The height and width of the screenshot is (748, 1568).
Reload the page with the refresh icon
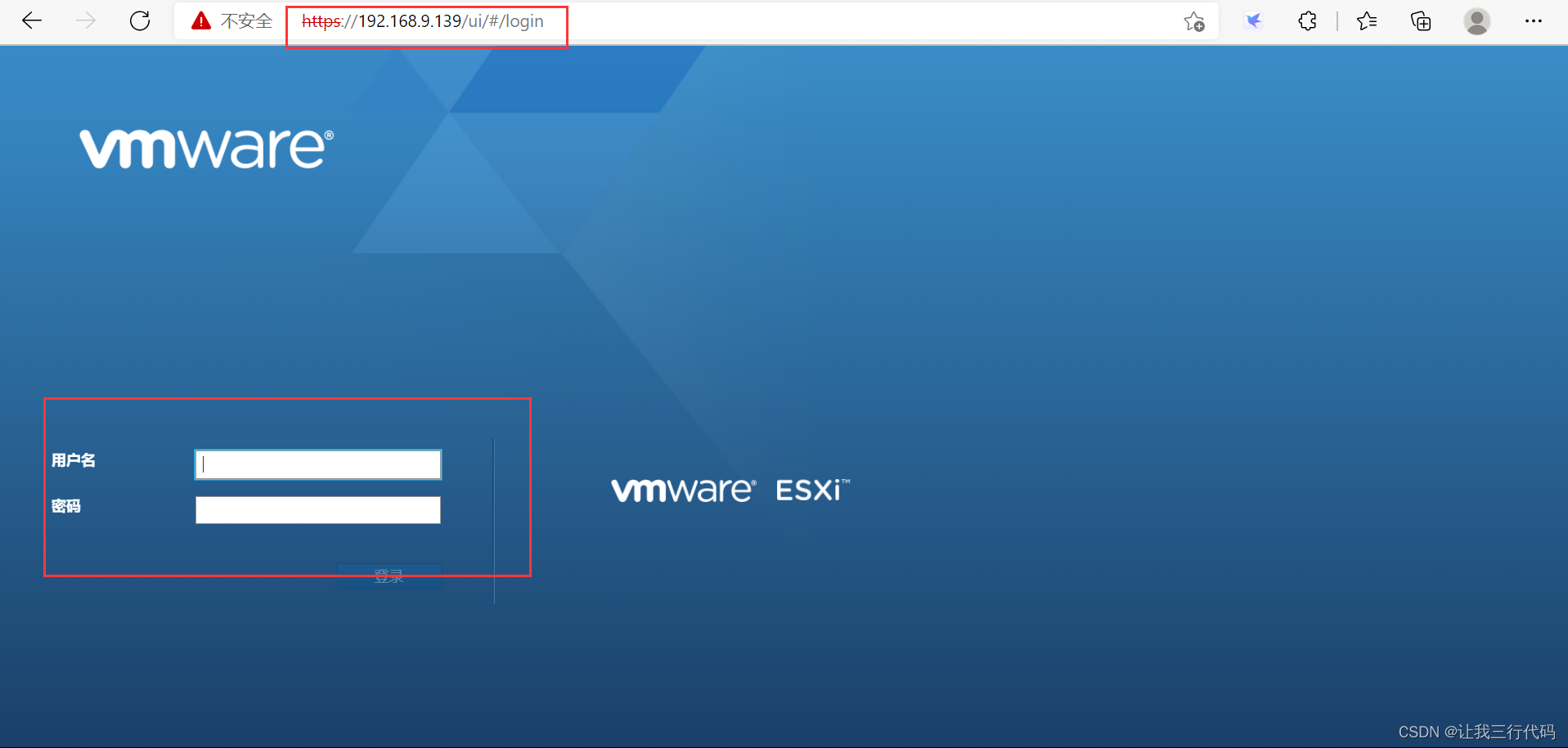[x=140, y=20]
